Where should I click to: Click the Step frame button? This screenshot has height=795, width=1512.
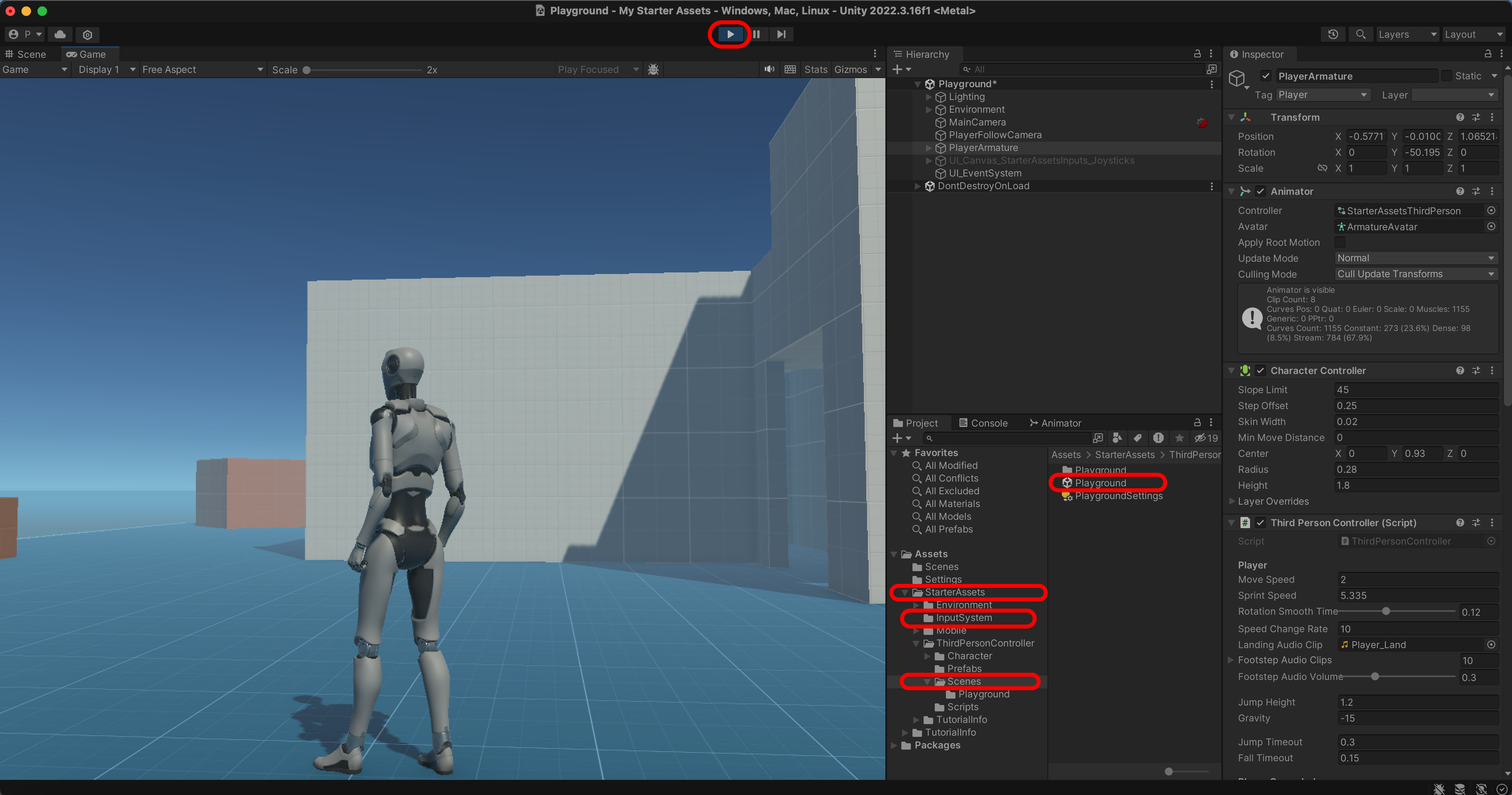pyautogui.click(x=781, y=34)
